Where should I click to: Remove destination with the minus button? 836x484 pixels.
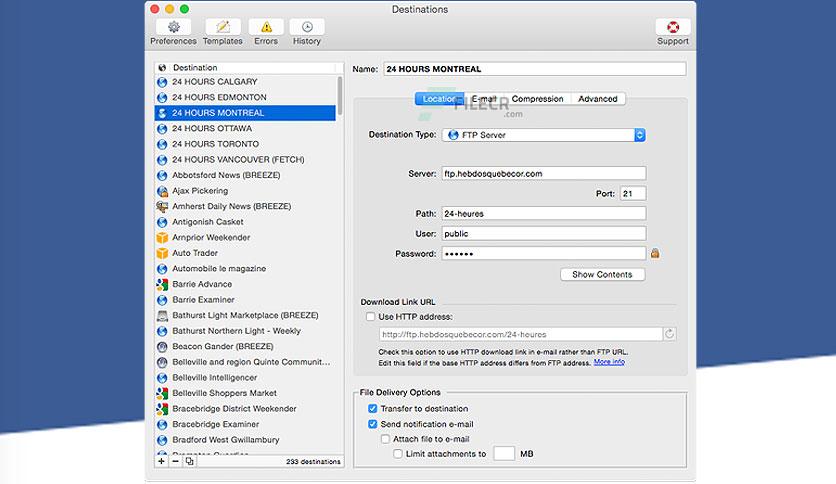coord(175,461)
